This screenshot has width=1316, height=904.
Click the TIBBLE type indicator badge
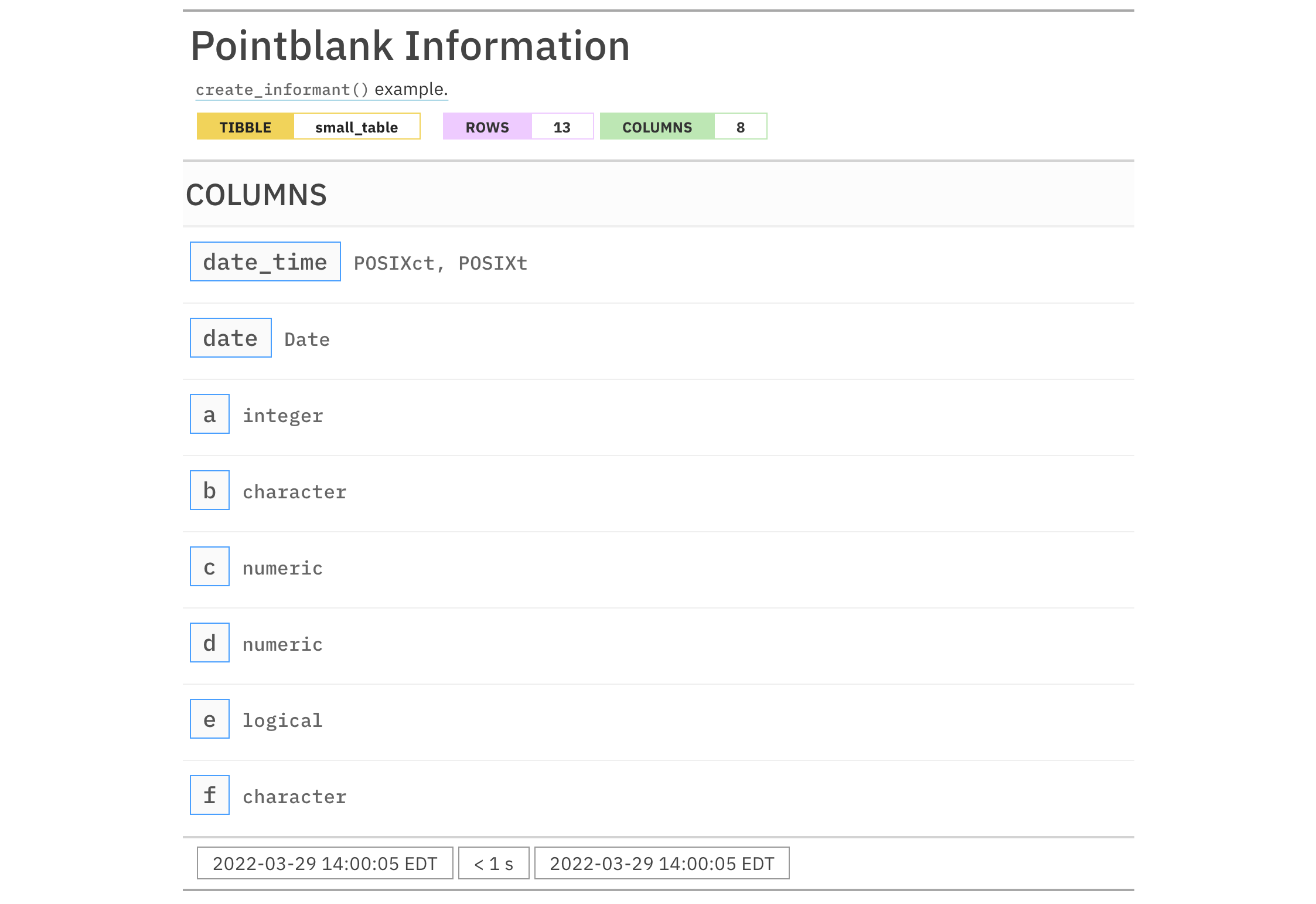click(243, 127)
